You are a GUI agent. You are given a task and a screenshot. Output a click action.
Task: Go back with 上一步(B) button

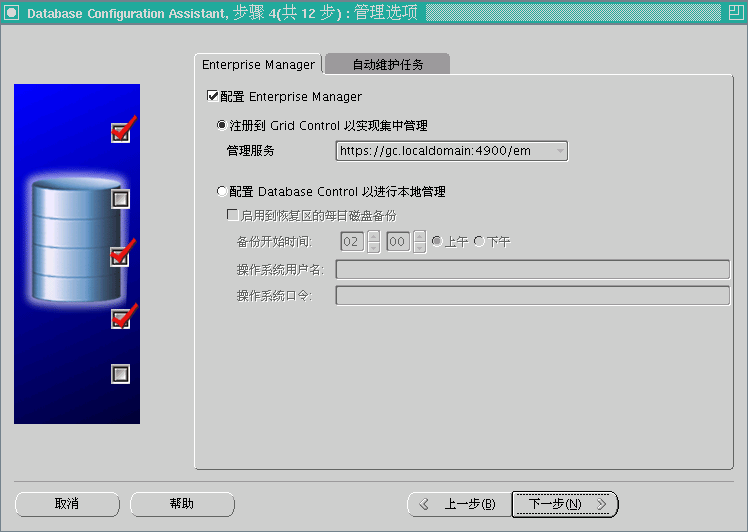(x=459, y=504)
